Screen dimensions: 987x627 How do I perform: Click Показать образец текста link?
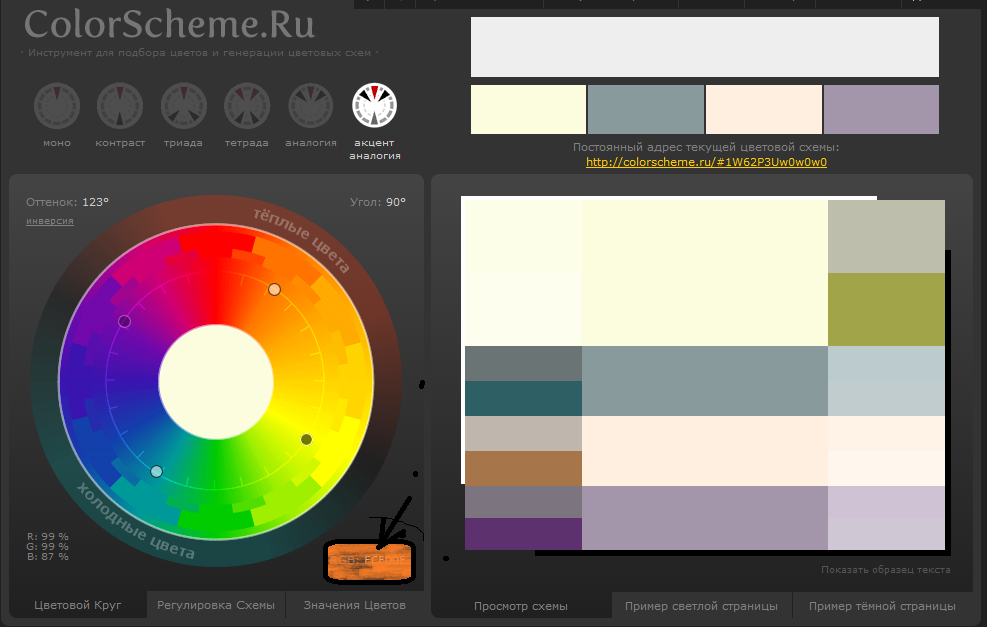[886, 570]
